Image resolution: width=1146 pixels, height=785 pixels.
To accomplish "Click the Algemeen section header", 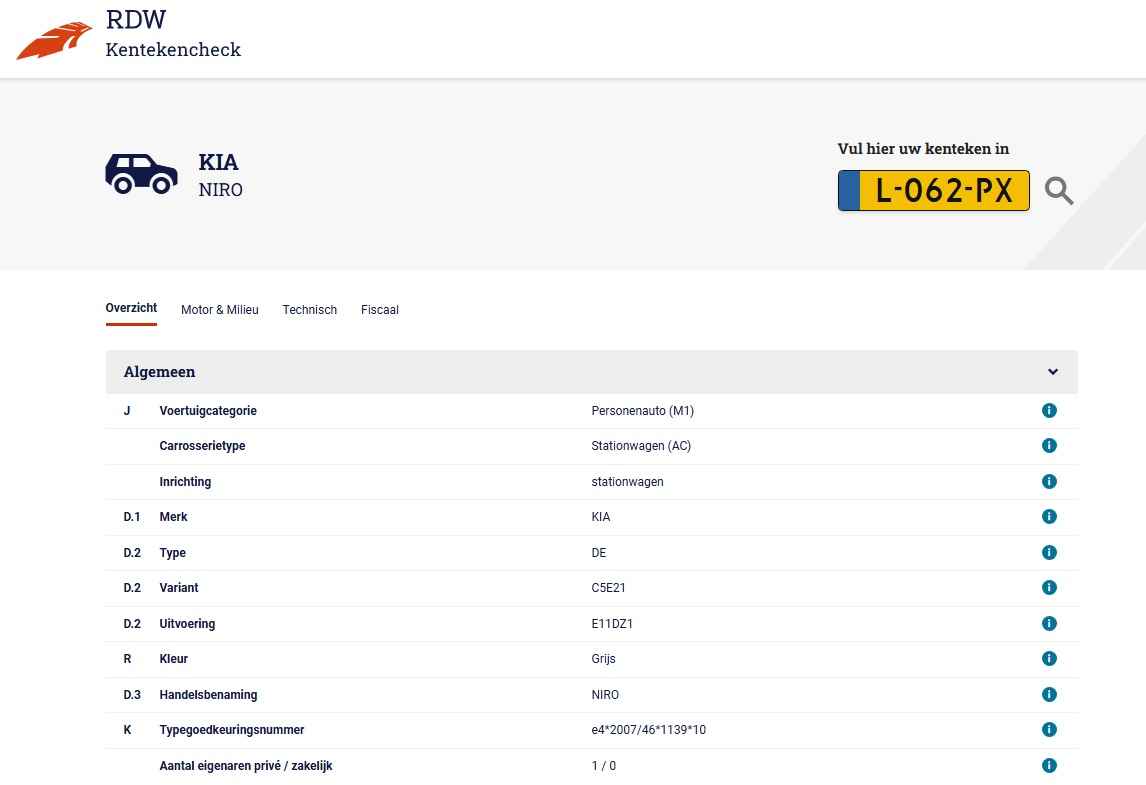I will [591, 371].
